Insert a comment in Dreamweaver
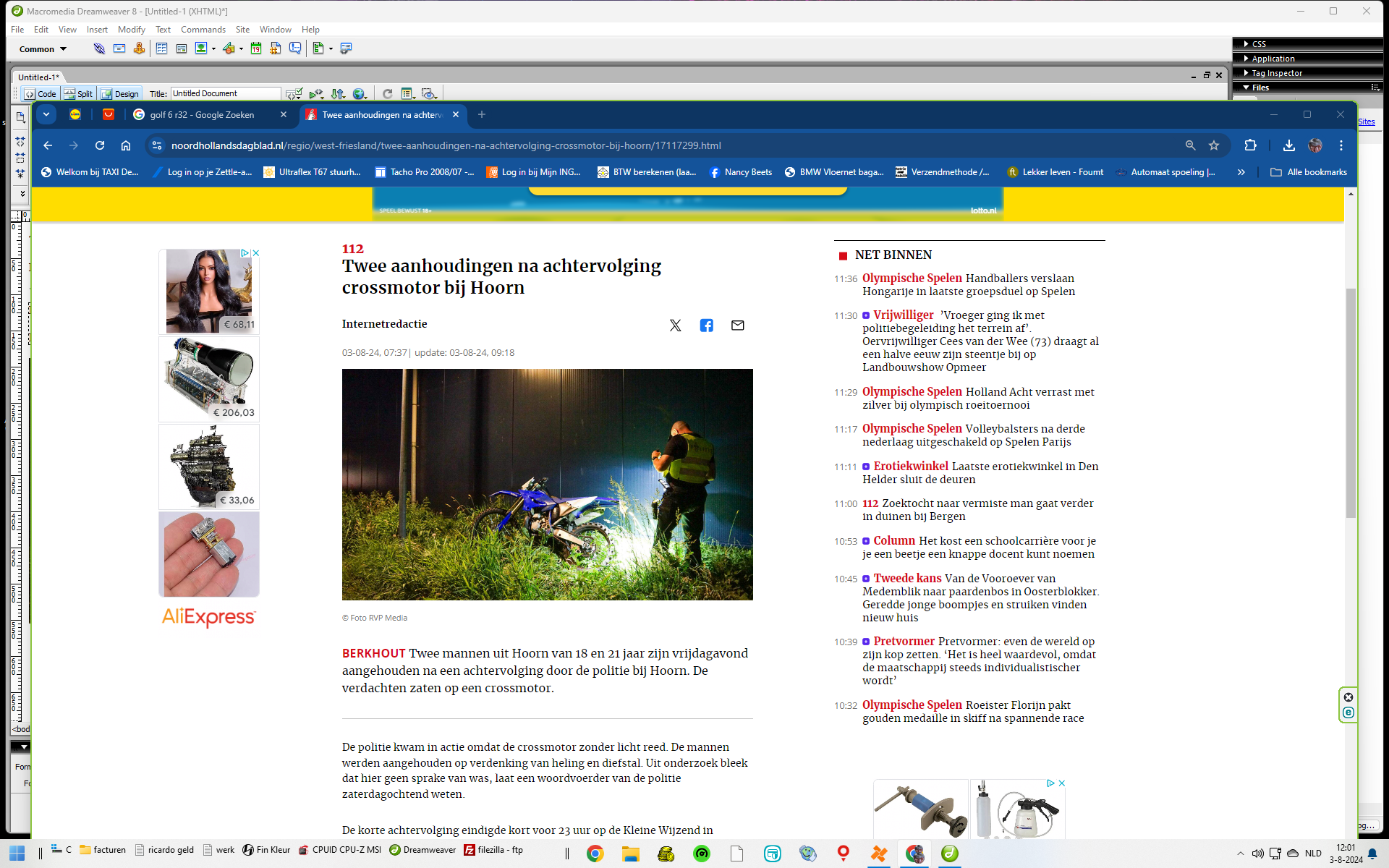The height and width of the screenshot is (868, 1389). 295,48
